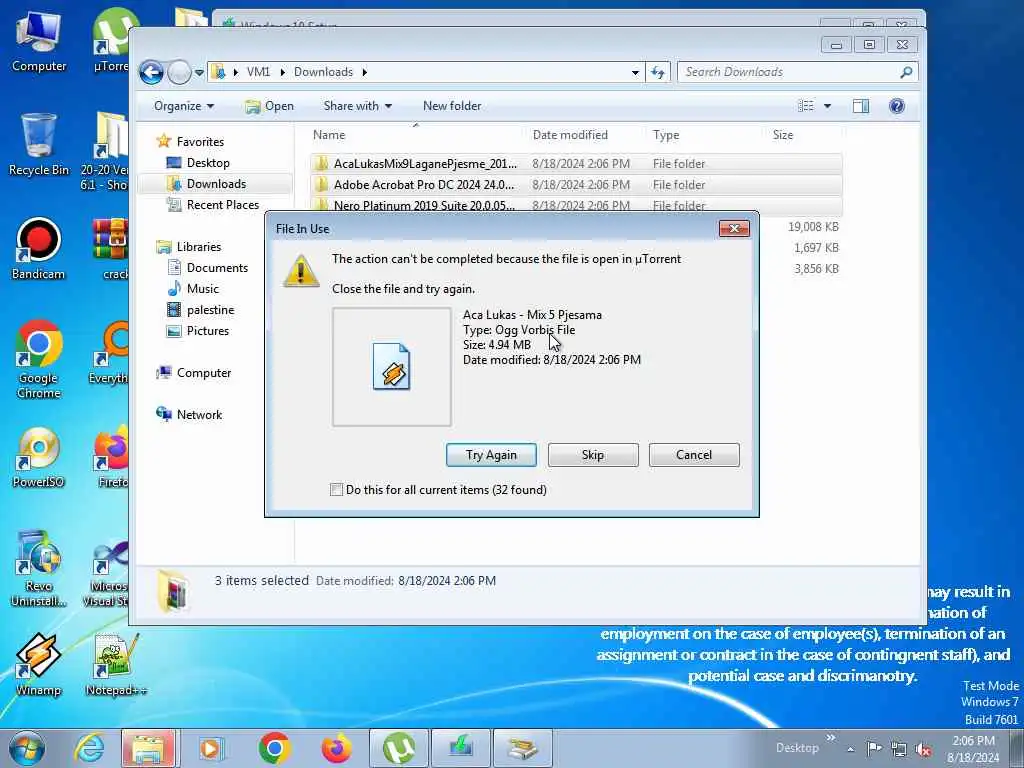Click the Ogg Vorbis file thumbnail in dialog
The width and height of the screenshot is (1024, 768).
tap(391, 367)
